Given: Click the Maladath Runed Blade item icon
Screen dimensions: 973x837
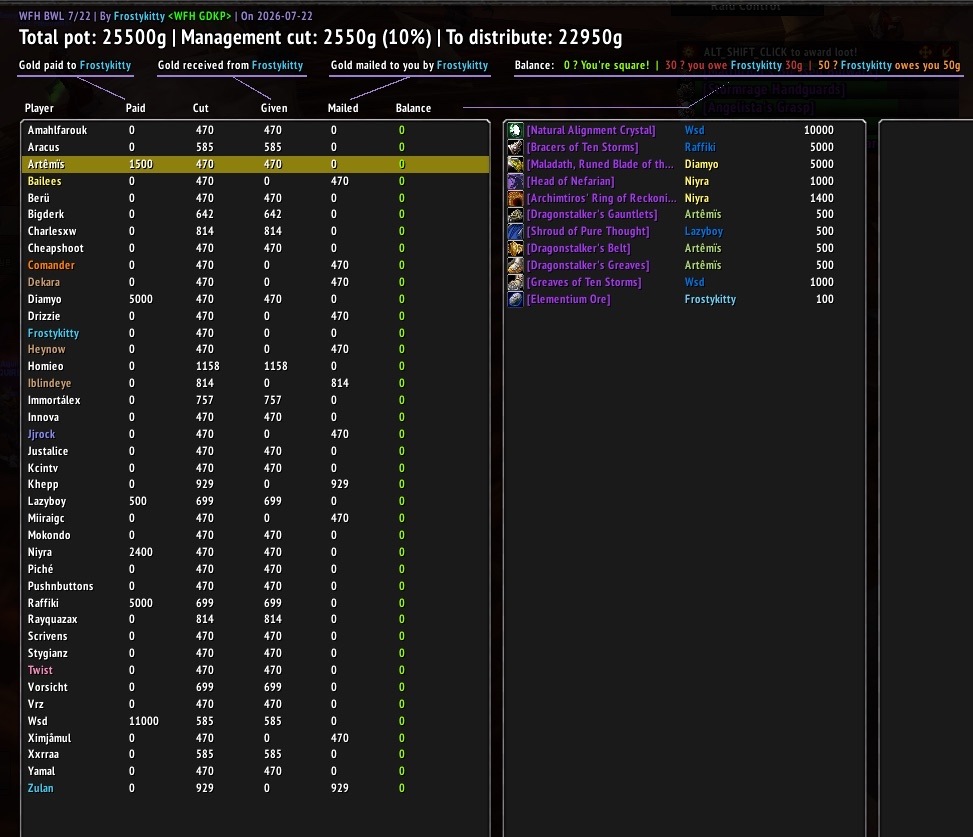Looking at the screenshot, I should (x=515, y=164).
